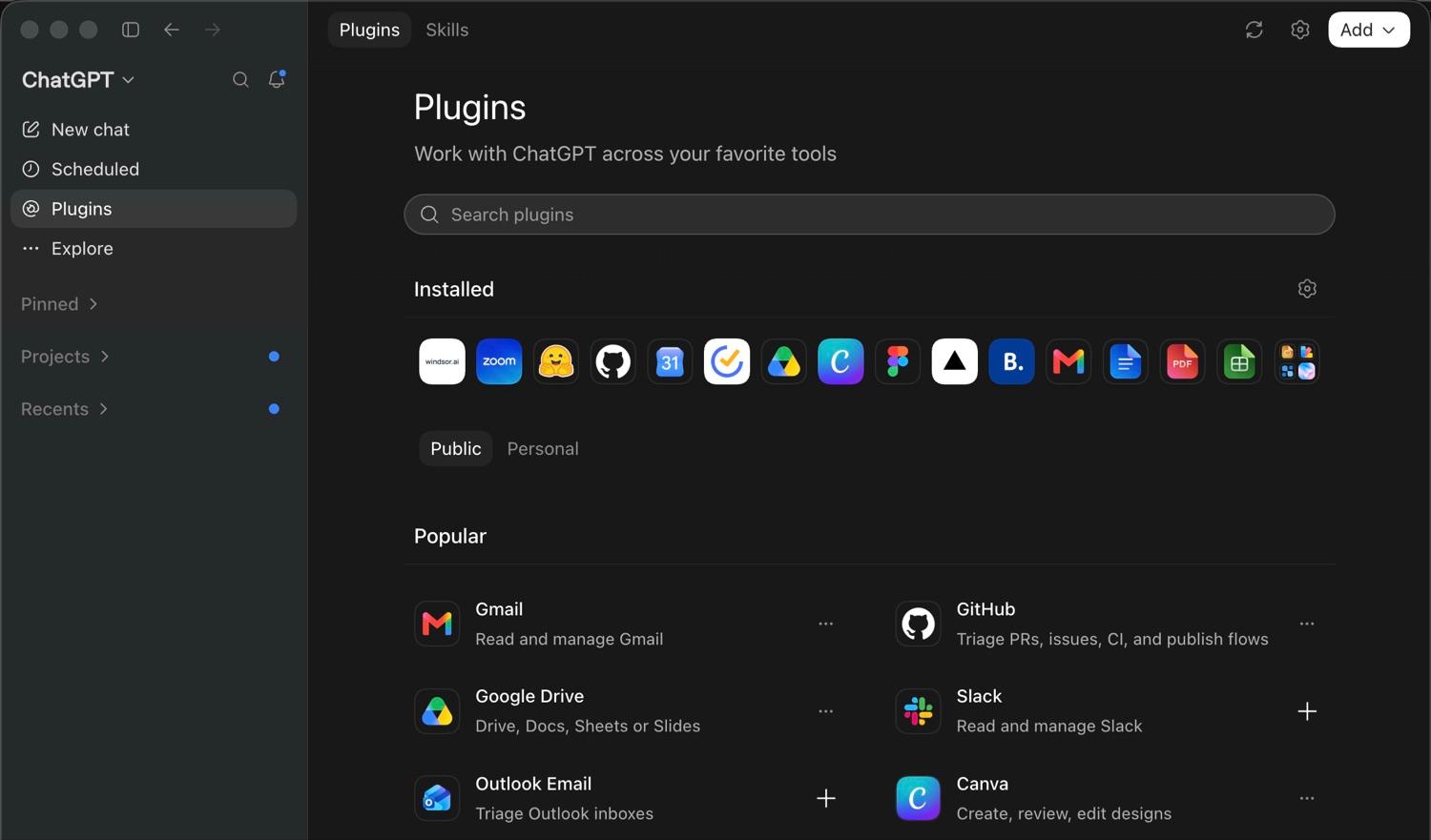Image resolution: width=1431 pixels, height=840 pixels.
Task: Open the Figma installed plugin icon
Action: point(898,361)
